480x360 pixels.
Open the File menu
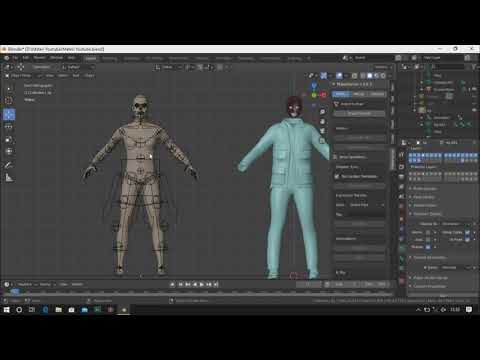coord(15,58)
